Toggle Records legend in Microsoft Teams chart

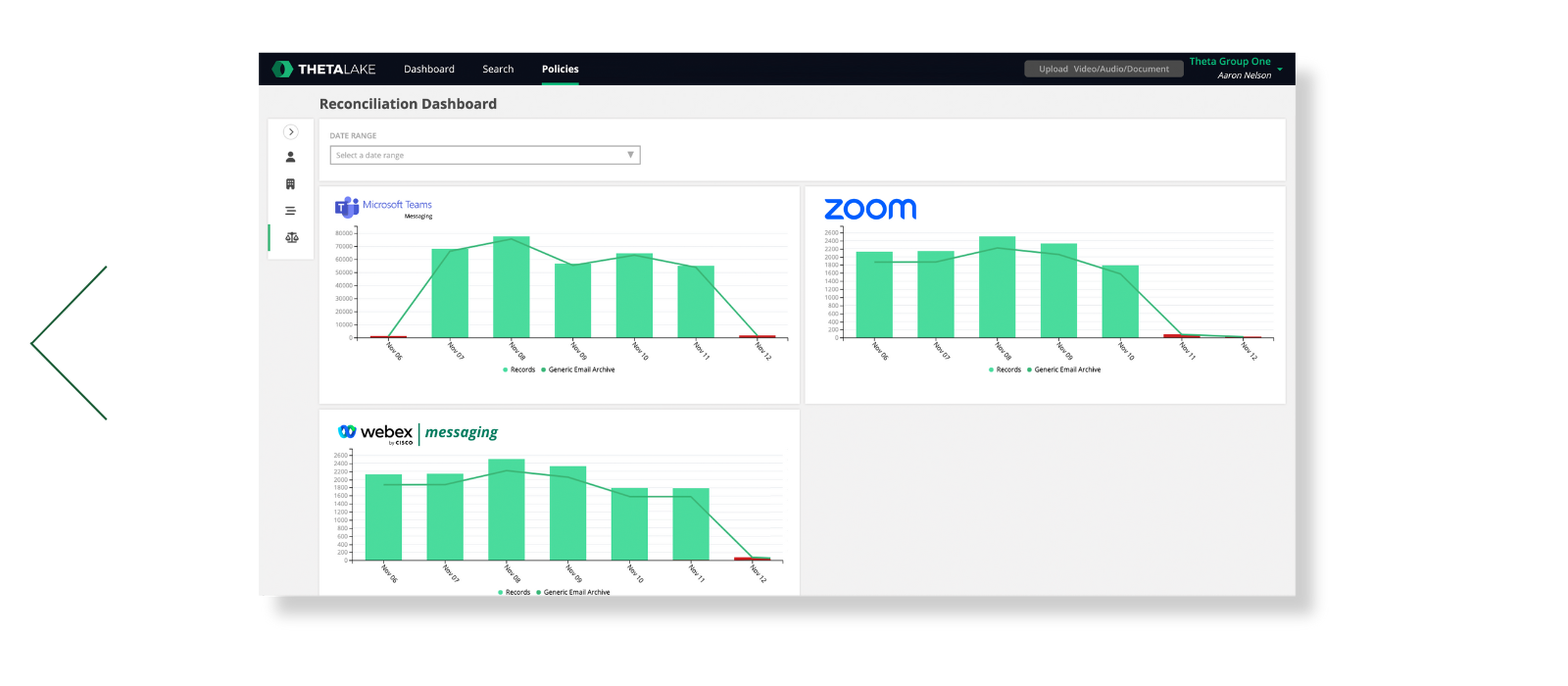coord(519,370)
